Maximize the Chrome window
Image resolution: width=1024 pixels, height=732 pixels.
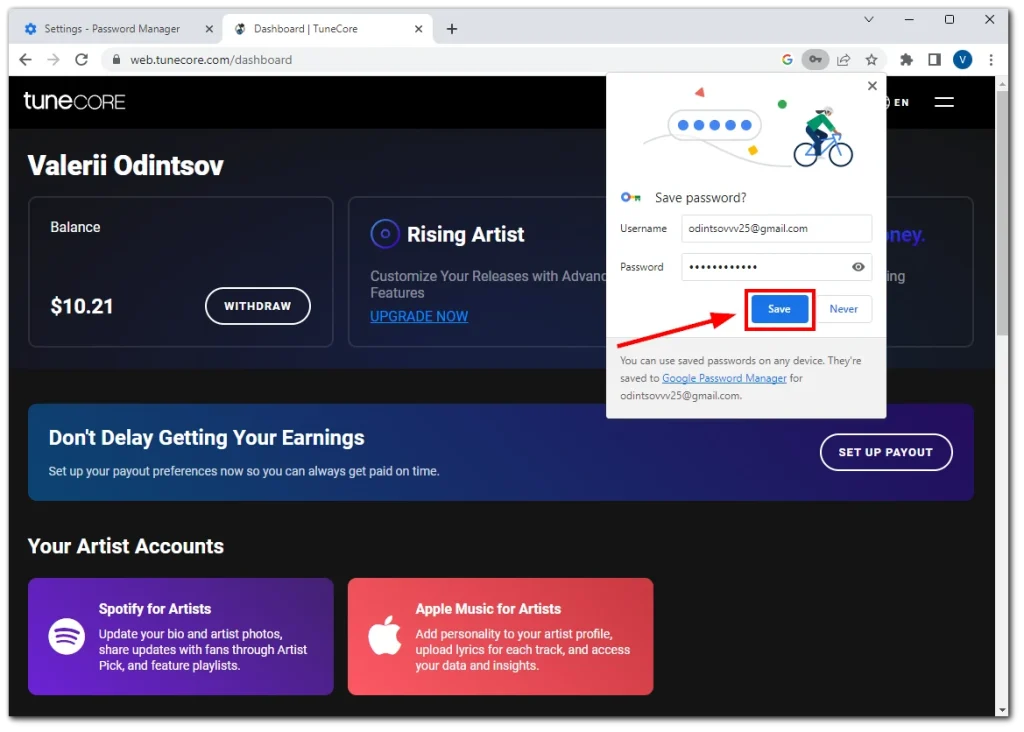[949, 20]
